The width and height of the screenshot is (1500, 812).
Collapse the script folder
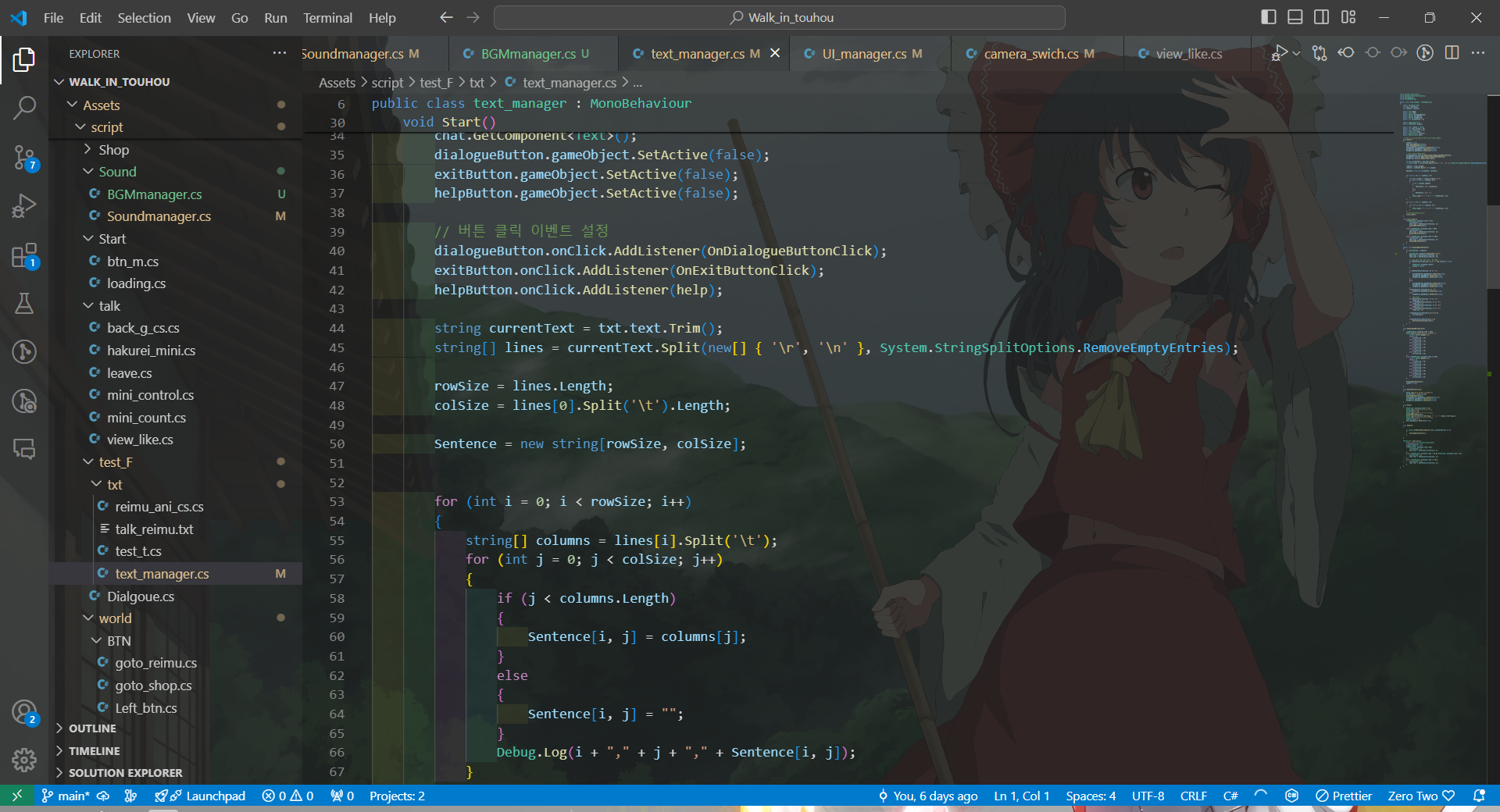point(176,127)
